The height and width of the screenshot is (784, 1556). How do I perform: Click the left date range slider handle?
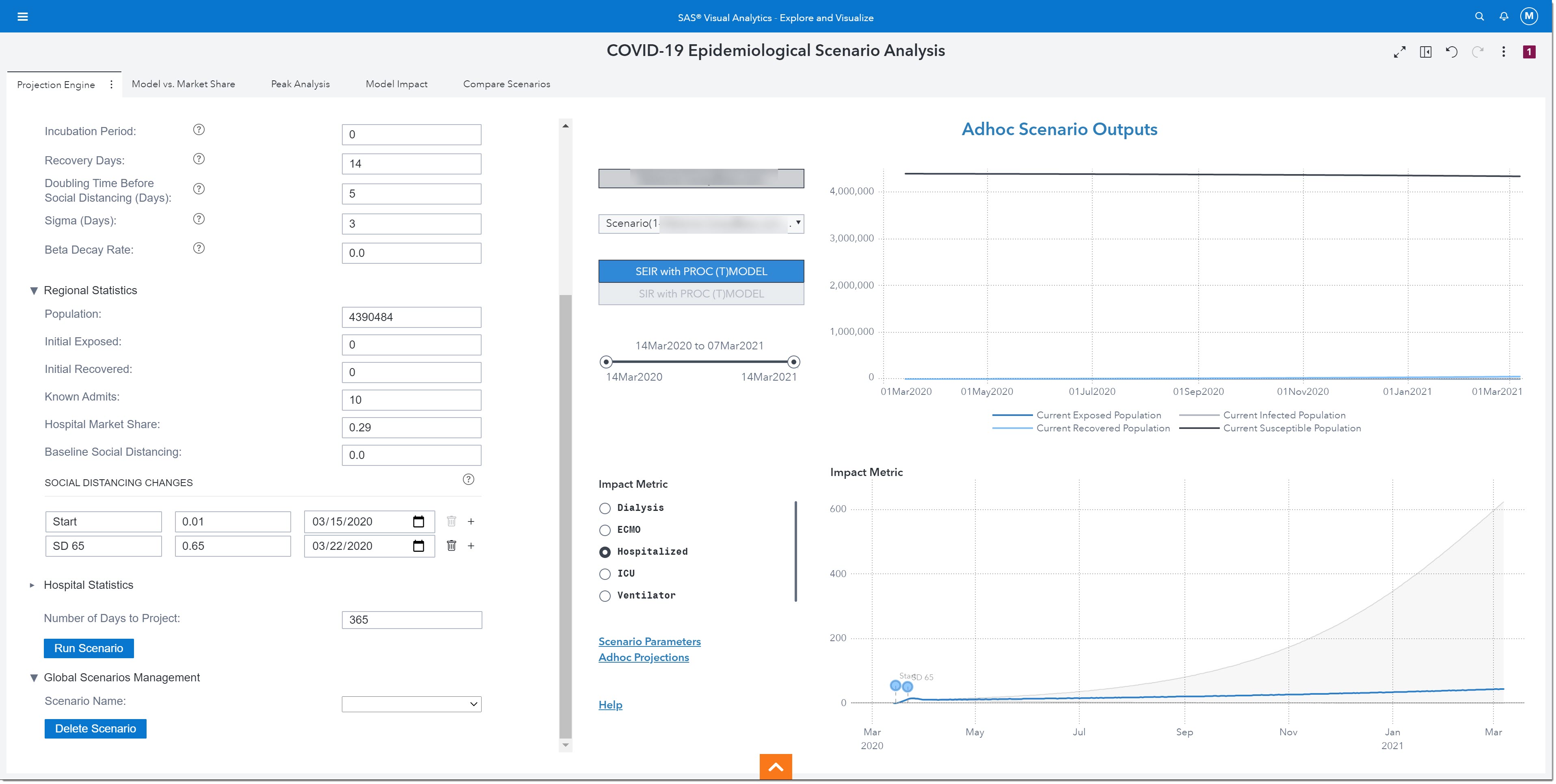tap(606, 362)
